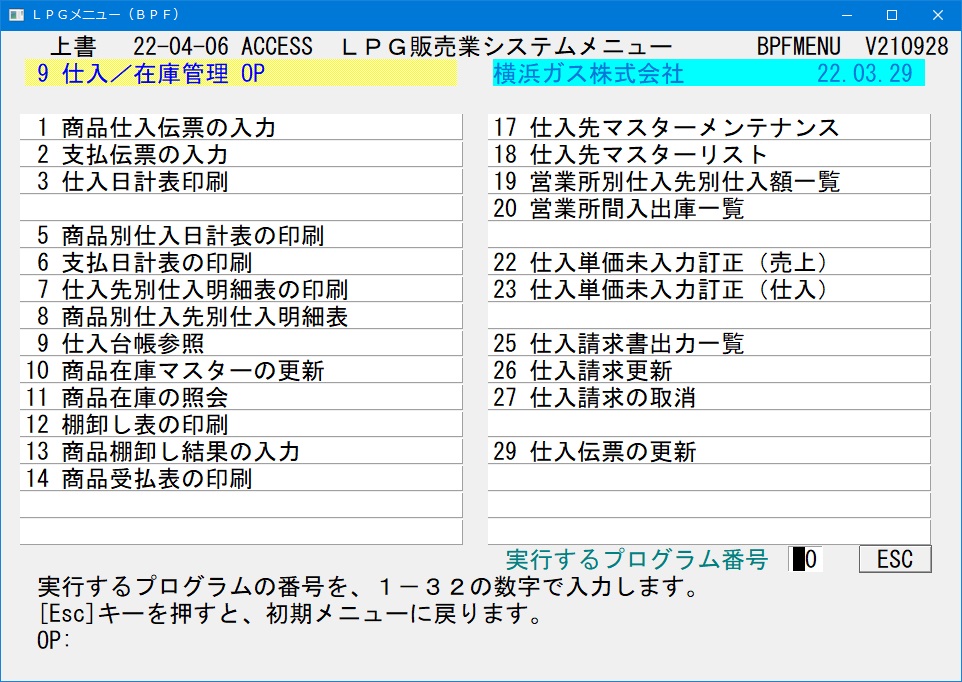Select 6 支払日計表の印刷
The height and width of the screenshot is (682, 962).
241,262
